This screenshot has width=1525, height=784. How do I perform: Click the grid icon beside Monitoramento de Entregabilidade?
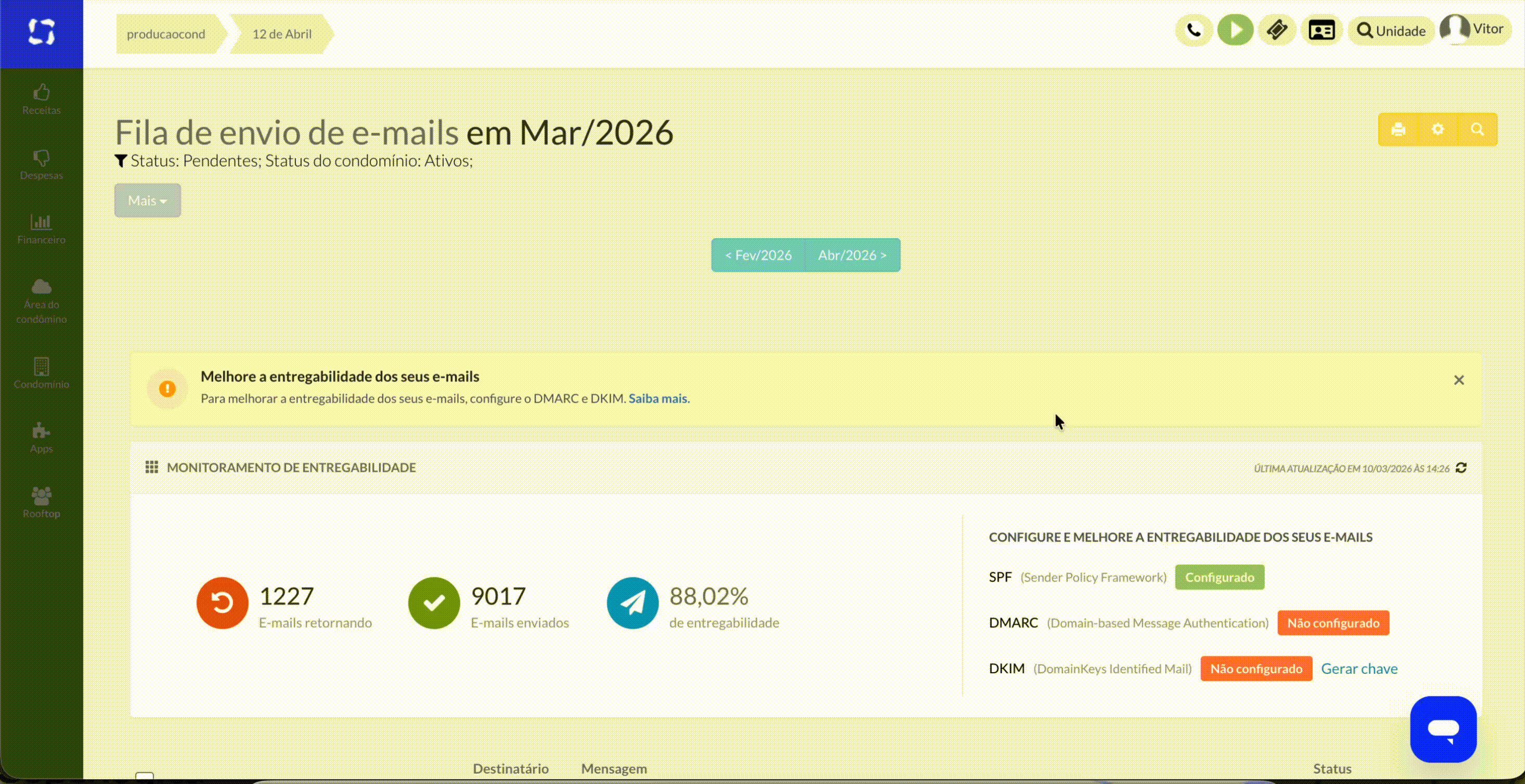(151, 467)
